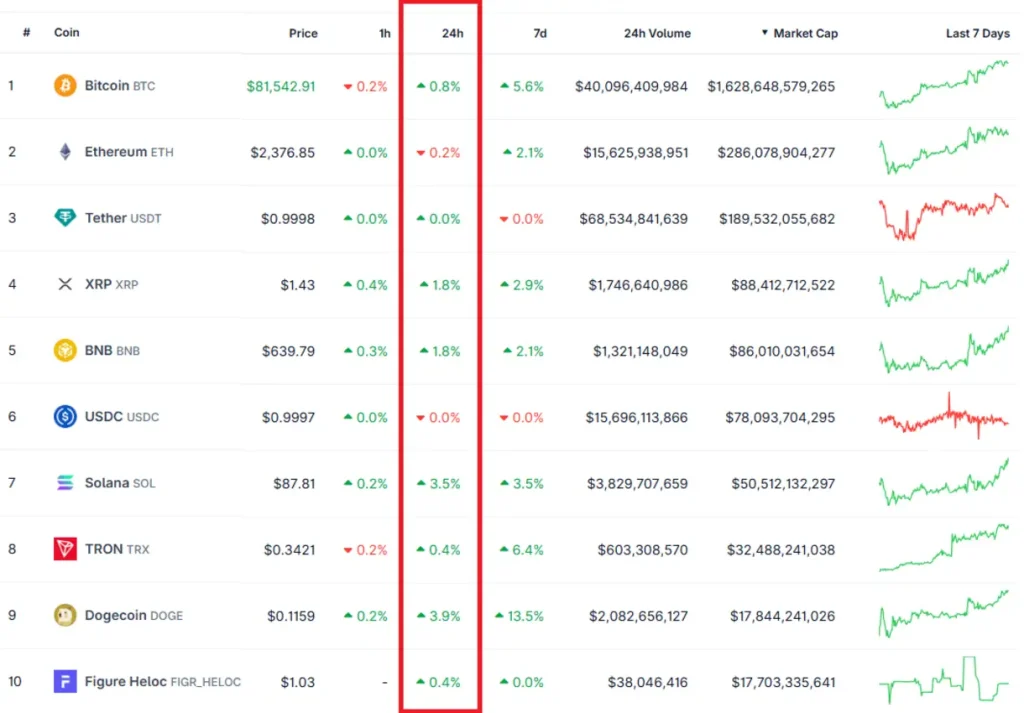This screenshot has width=1024, height=713.
Task: Click the Last 7 Days header
Action: (x=978, y=33)
